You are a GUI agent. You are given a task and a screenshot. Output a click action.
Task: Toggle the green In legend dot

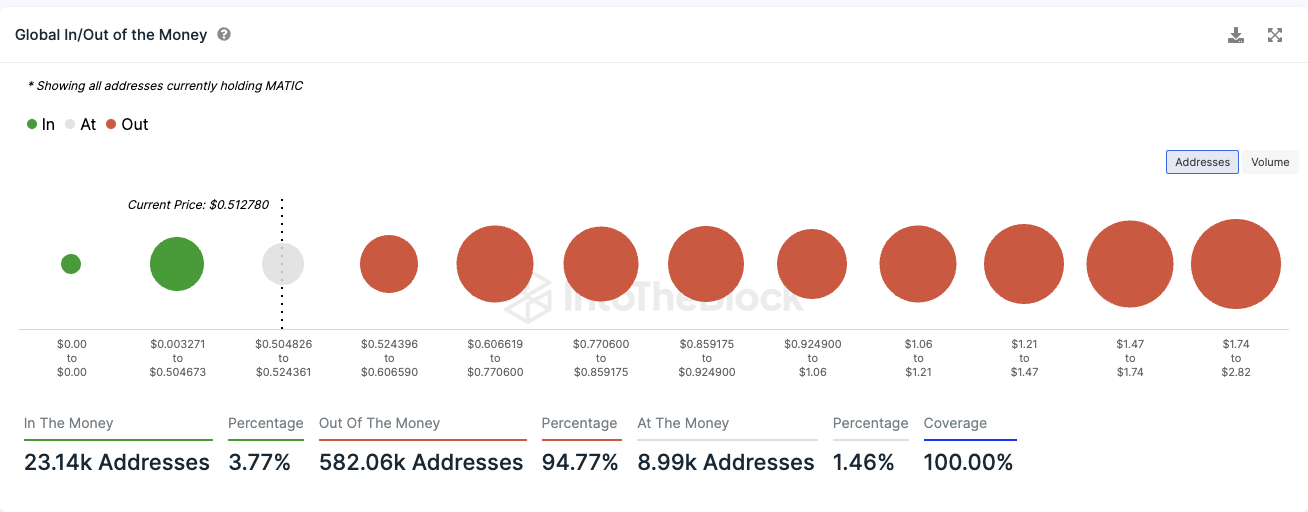click(32, 124)
